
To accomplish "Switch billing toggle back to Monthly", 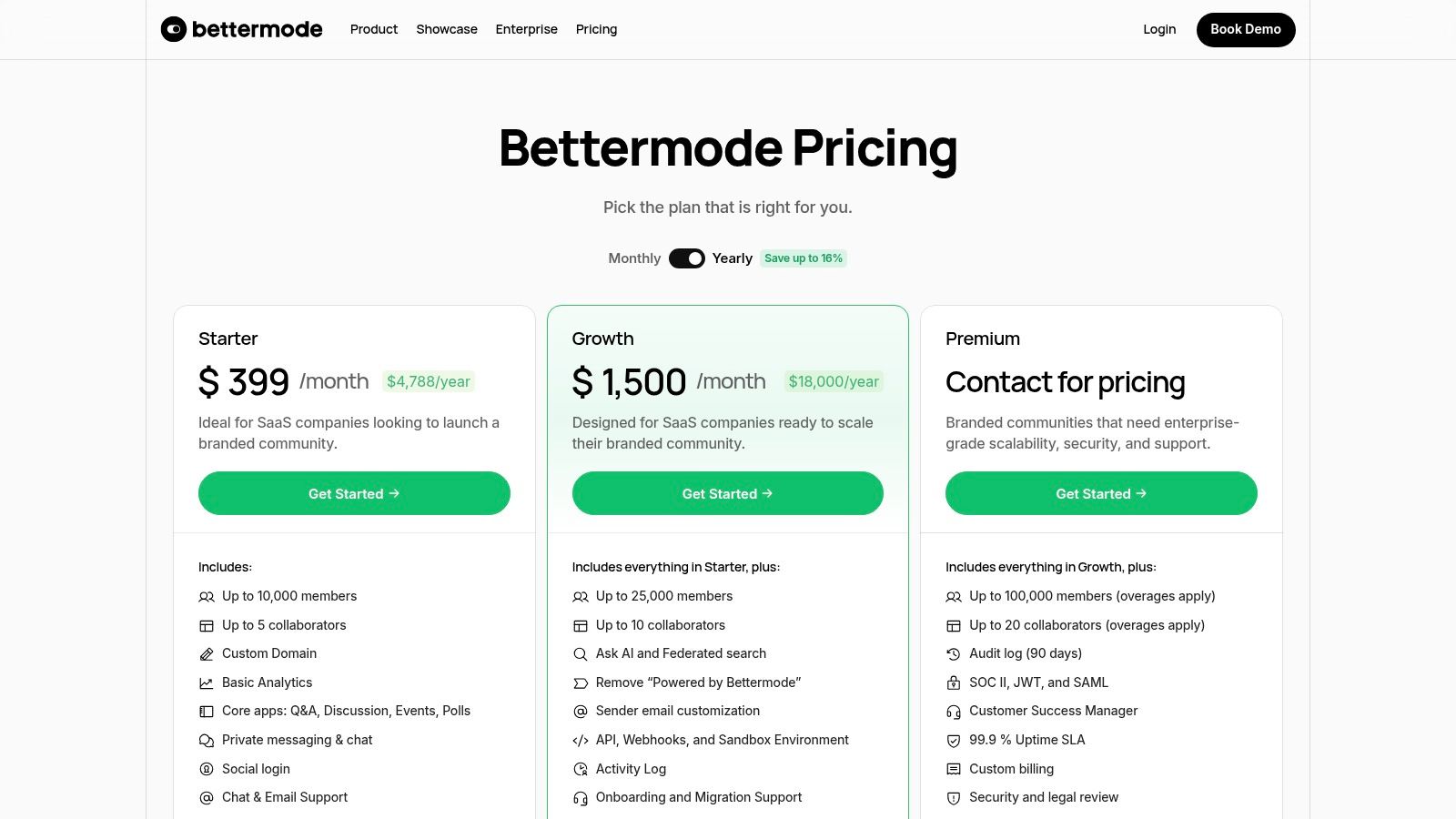I will 687,258.
